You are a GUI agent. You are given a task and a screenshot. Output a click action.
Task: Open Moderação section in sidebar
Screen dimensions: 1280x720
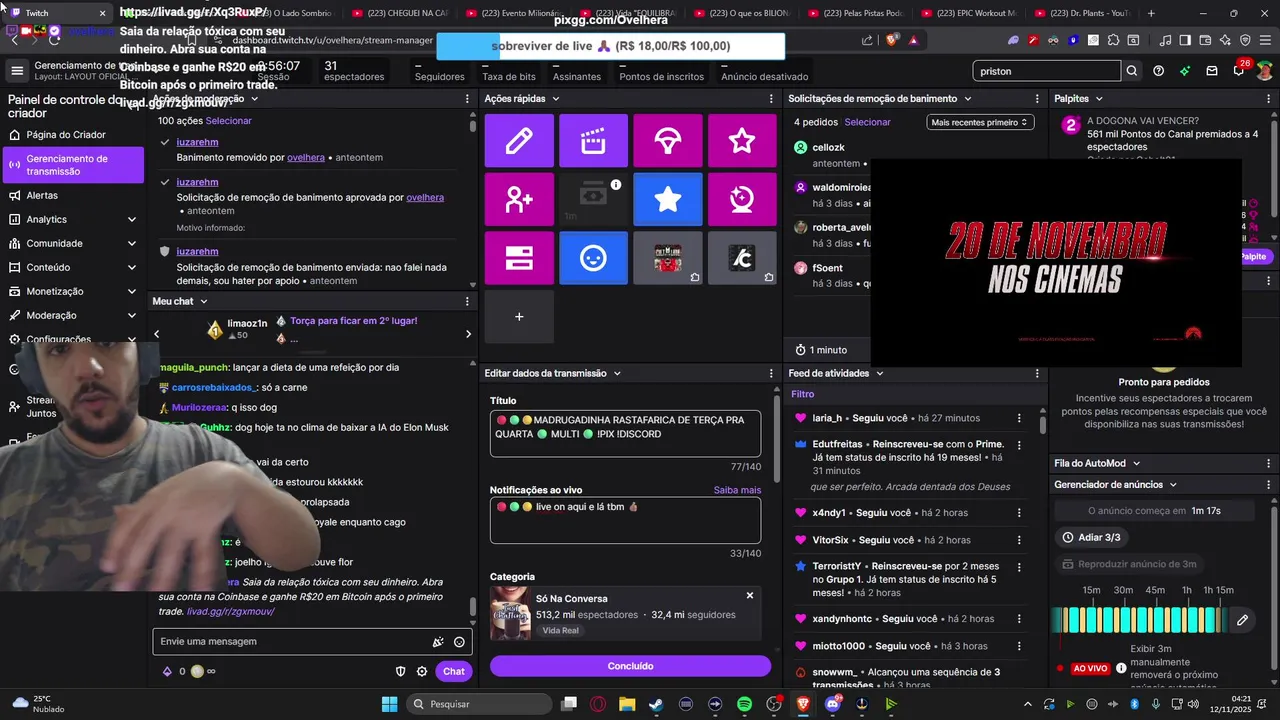tap(72, 315)
